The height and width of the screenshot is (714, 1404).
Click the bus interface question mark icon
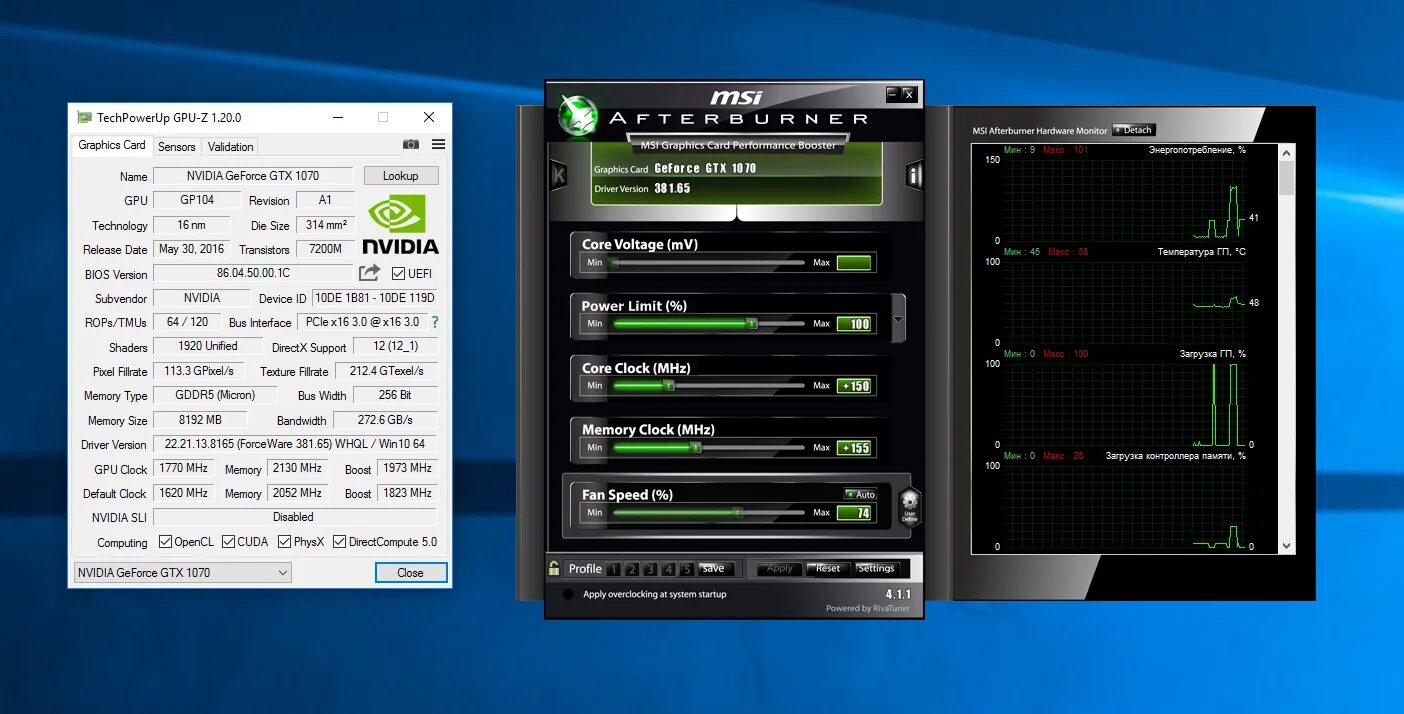tap(435, 322)
